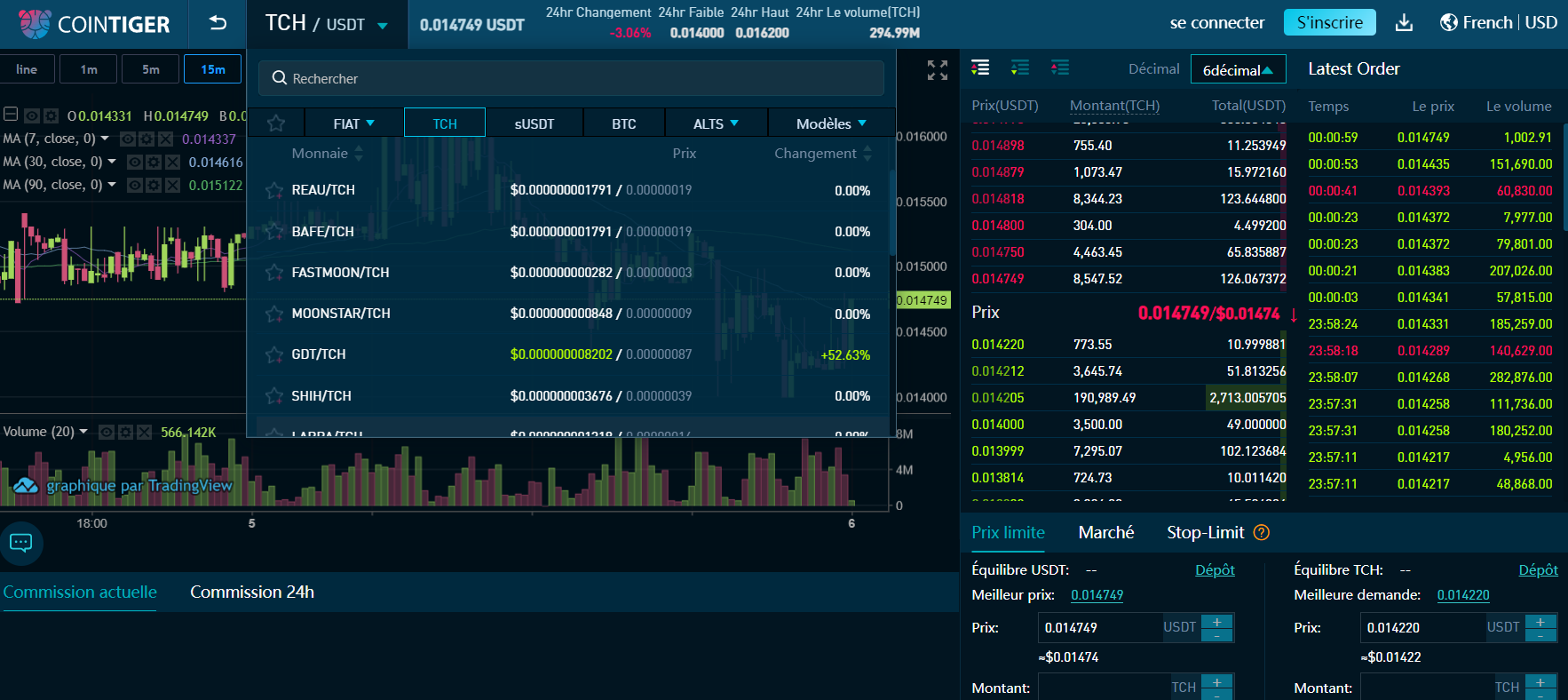The image size is (1568, 700).
Task: Open settings for MA (30, close, 0)
Action: click(x=154, y=162)
